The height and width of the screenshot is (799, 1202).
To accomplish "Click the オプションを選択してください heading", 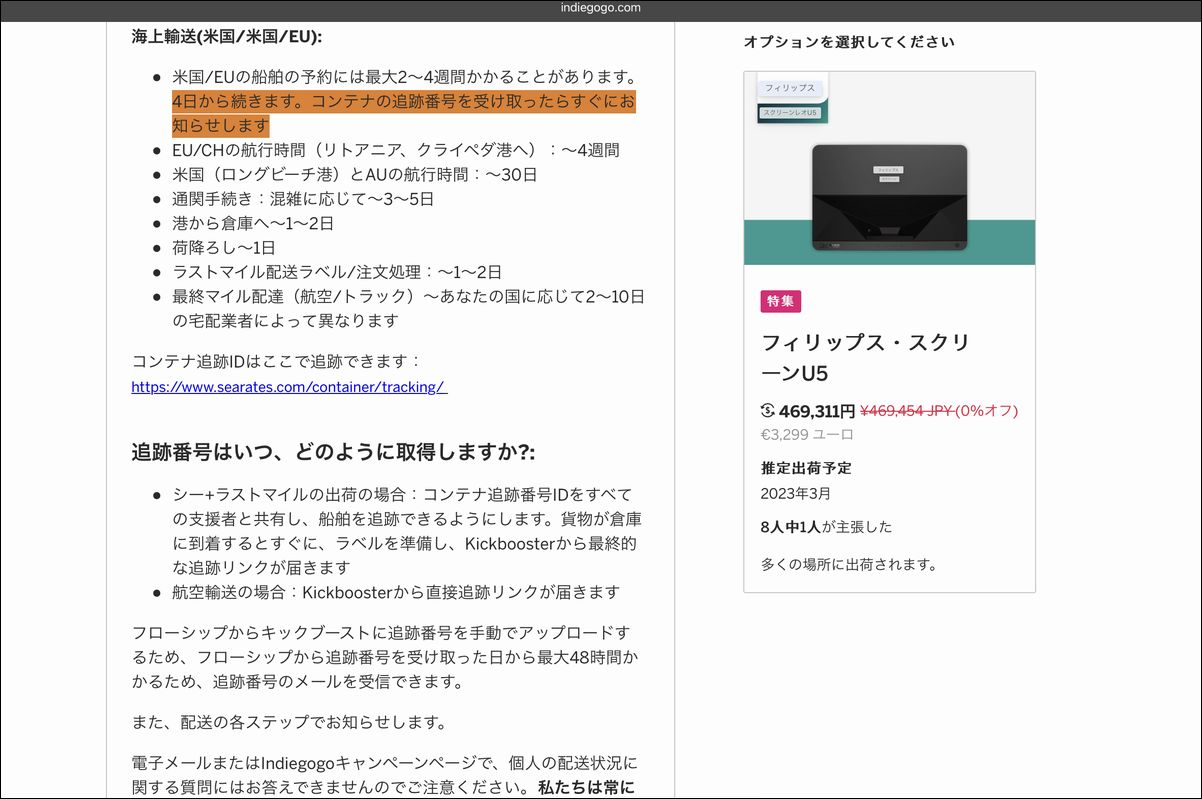I will click(x=849, y=42).
